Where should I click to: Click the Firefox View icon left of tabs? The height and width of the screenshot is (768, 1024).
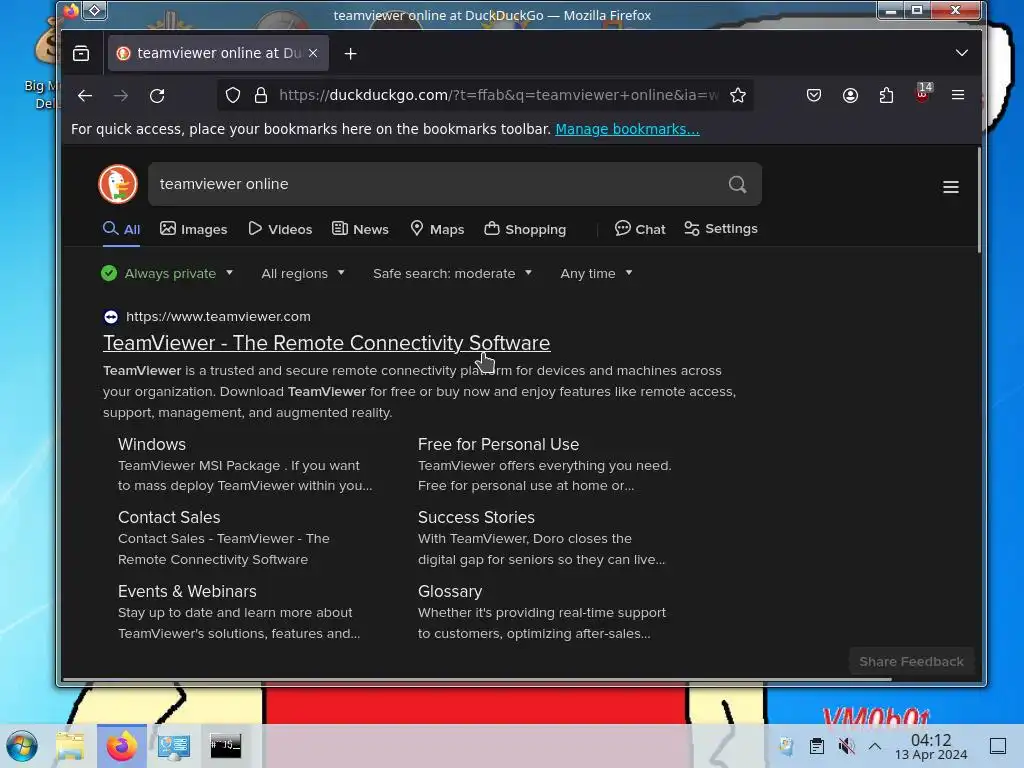[x=81, y=54]
